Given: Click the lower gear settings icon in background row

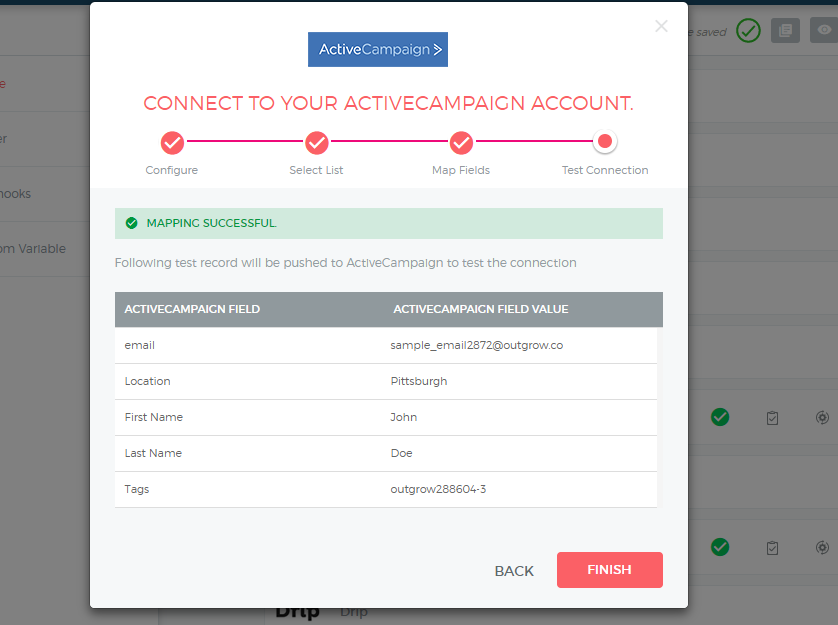Looking at the screenshot, I should [823, 547].
